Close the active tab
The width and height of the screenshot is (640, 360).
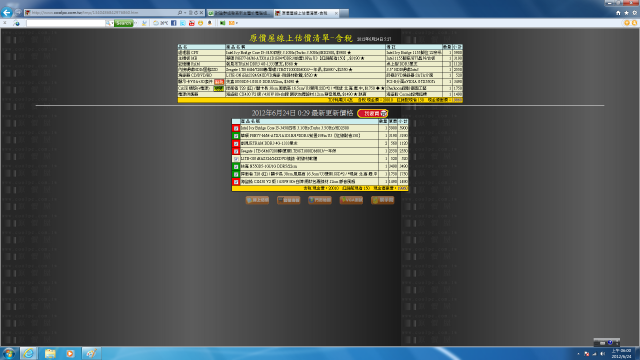point(336,13)
